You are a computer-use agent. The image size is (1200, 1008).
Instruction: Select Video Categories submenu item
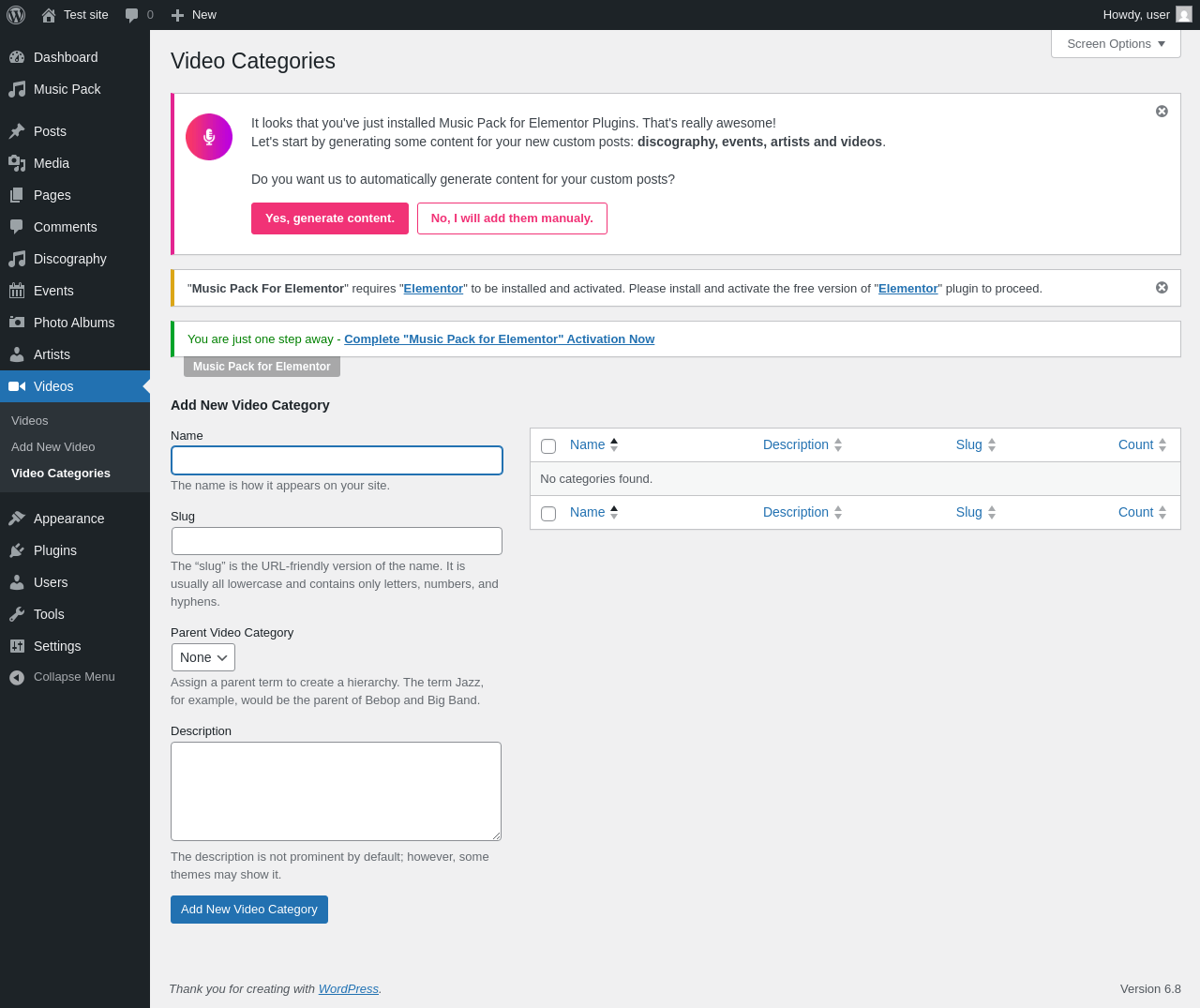pos(61,474)
